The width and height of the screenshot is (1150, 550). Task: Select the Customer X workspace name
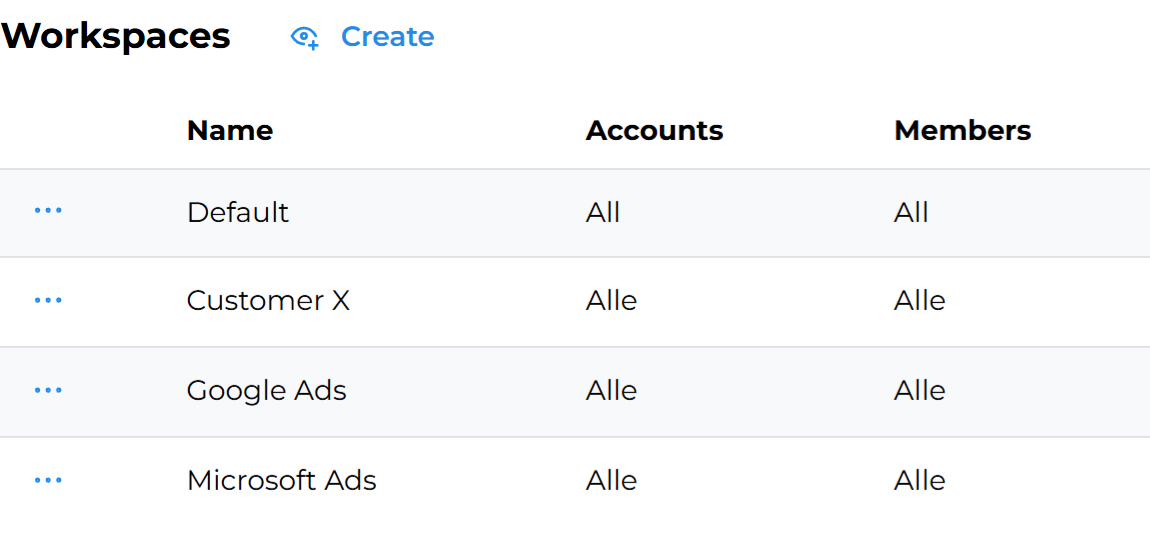pyautogui.click(x=268, y=301)
